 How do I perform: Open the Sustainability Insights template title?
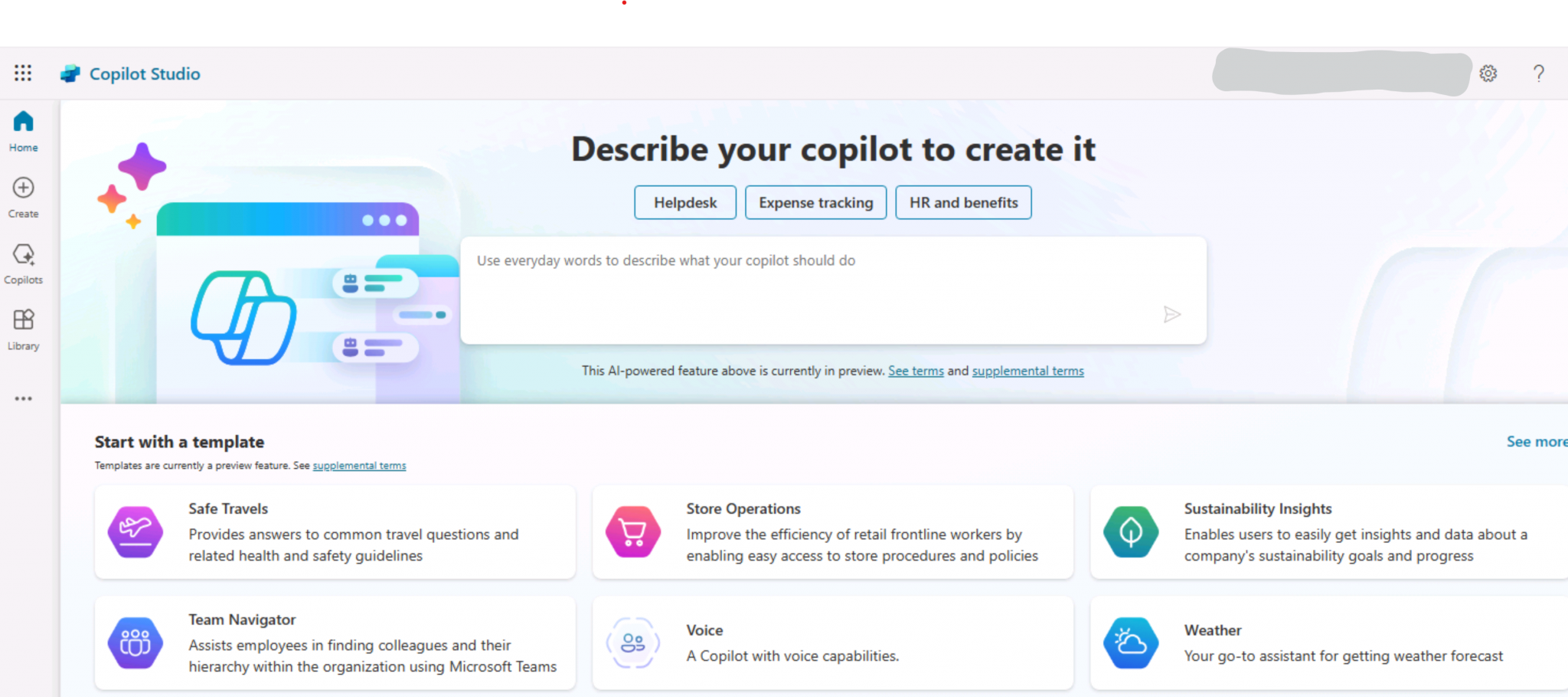[1258, 509]
